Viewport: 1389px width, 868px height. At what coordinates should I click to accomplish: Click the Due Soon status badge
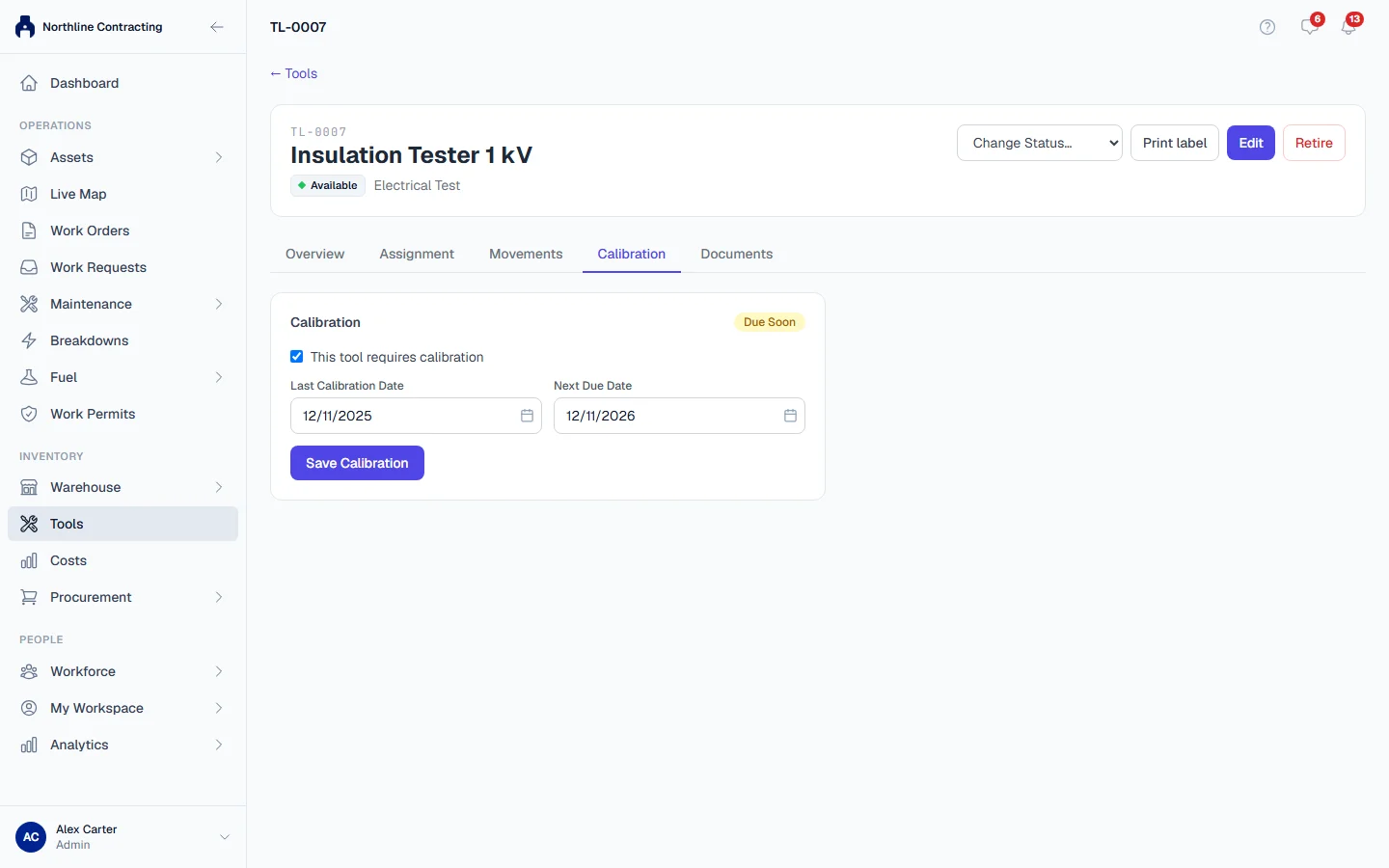[770, 322]
